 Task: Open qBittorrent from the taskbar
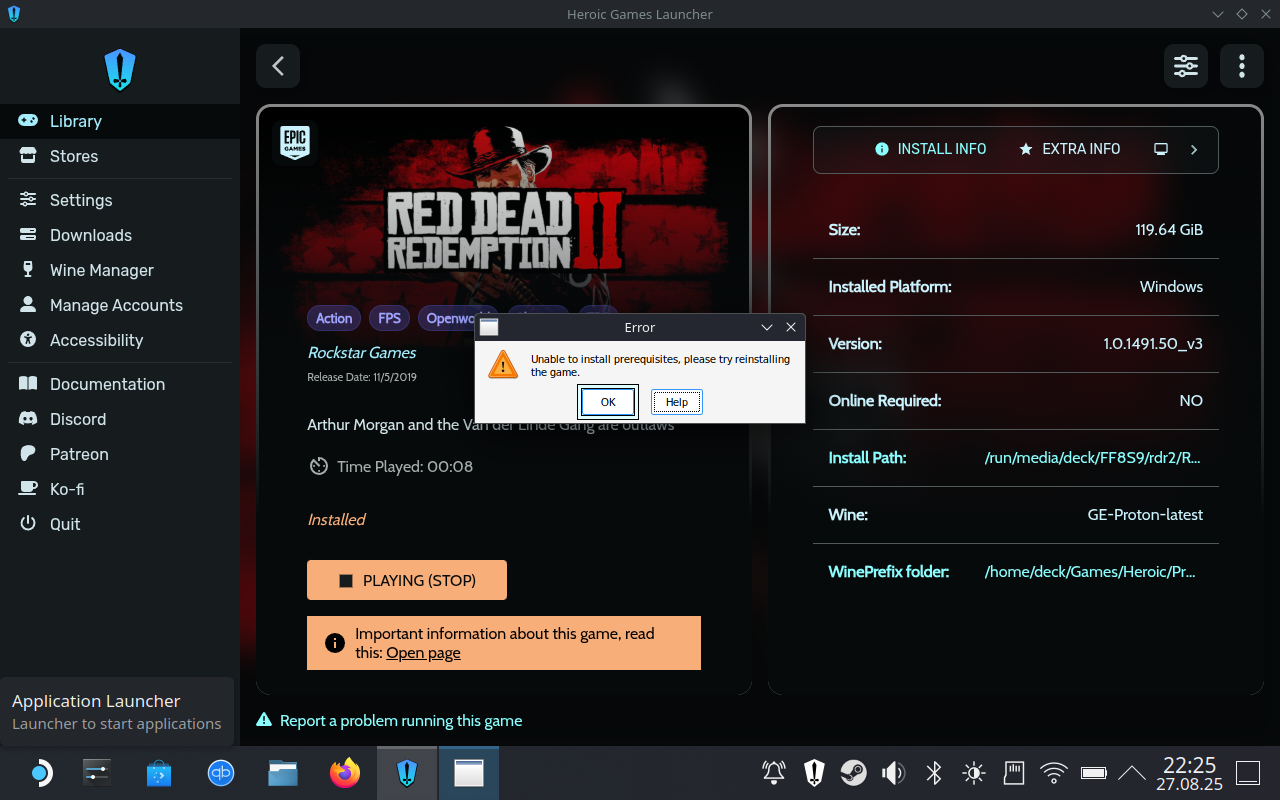tap(221, 773)
